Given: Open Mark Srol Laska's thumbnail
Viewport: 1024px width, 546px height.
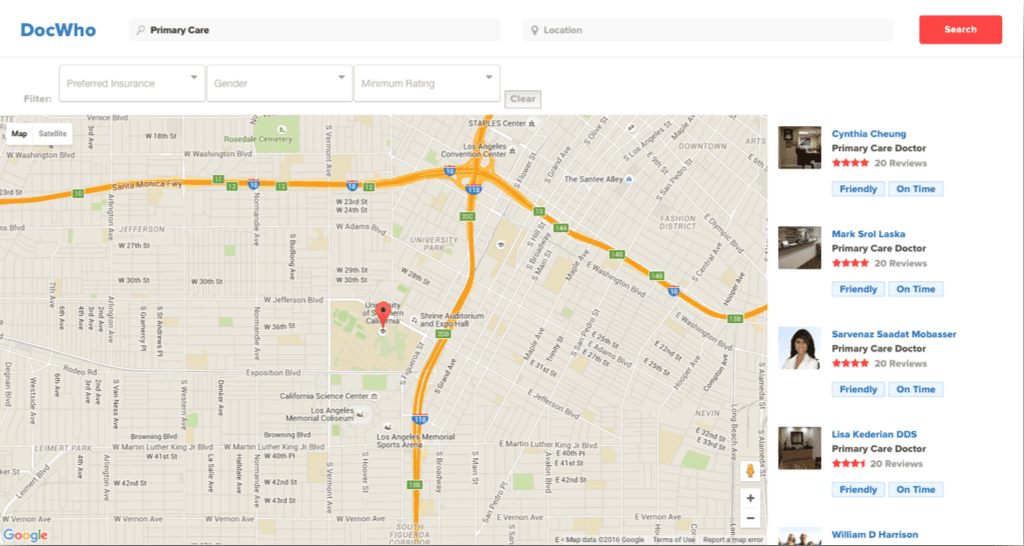Looking at the screenshot, I should coord(799,248).
